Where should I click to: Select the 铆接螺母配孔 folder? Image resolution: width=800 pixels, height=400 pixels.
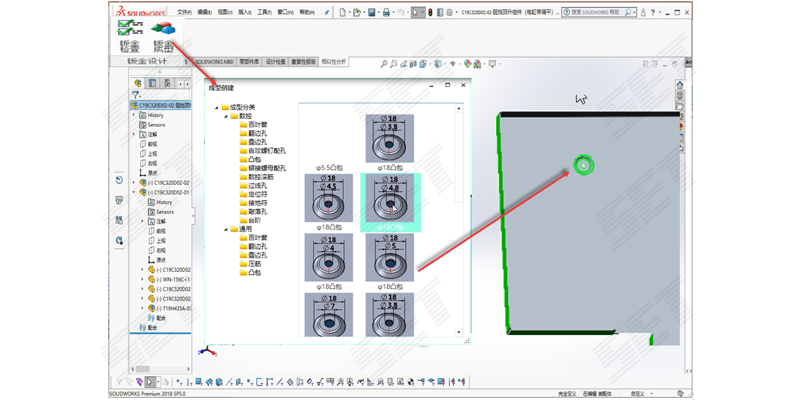point(263,168)
